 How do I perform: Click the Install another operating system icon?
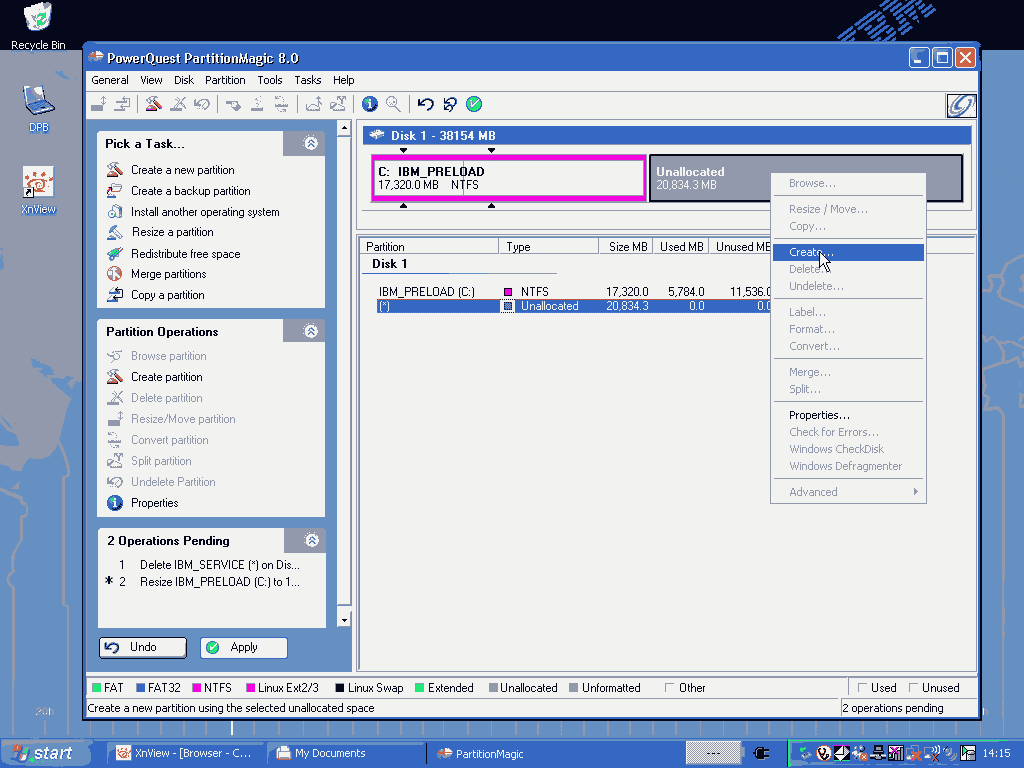point(114,212)
